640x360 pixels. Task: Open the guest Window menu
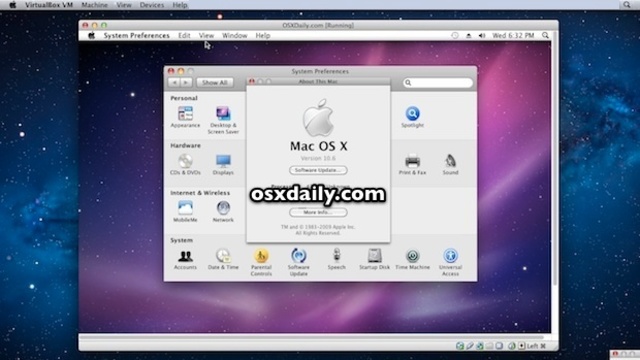coord(235,36)
